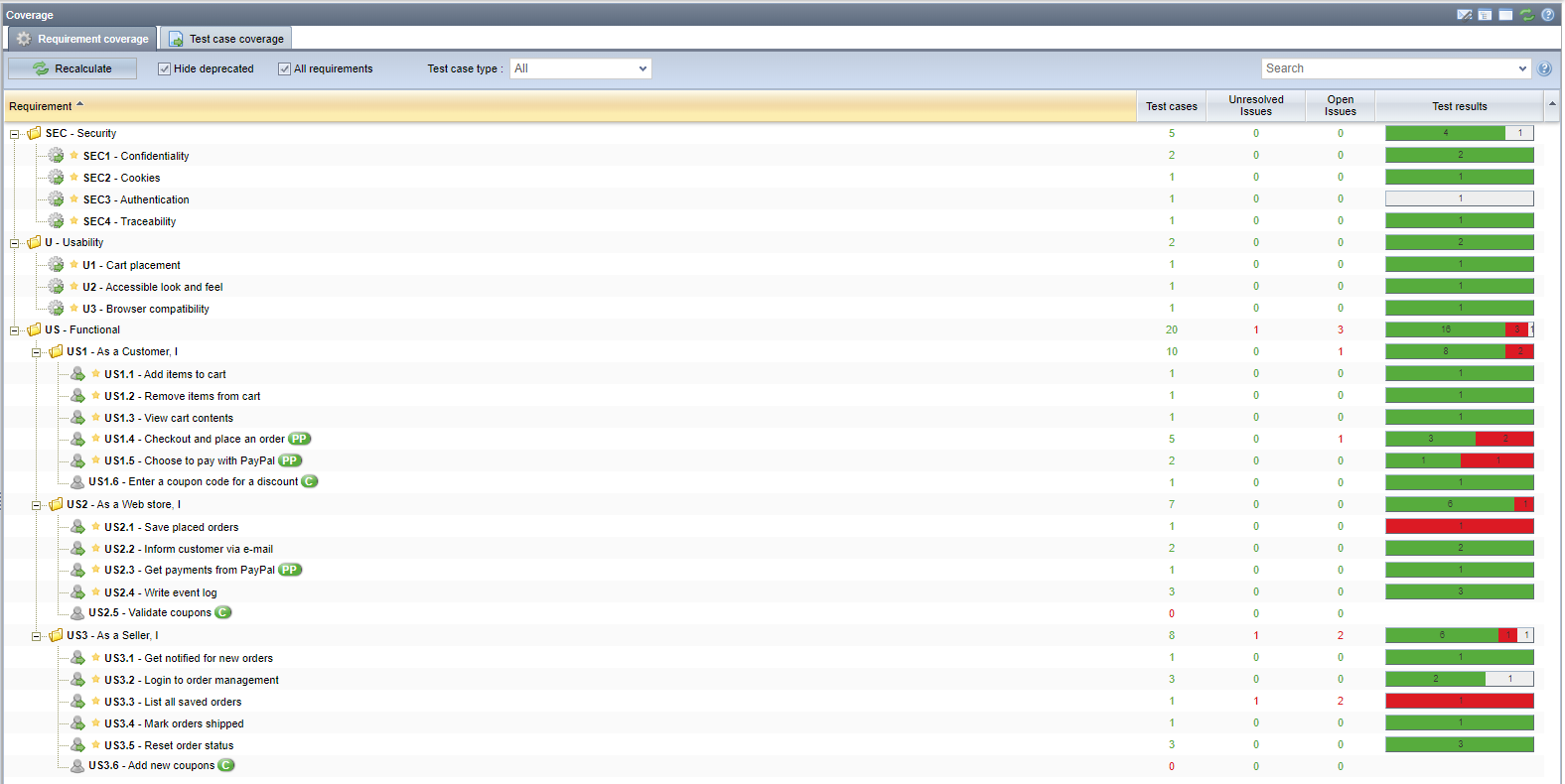Click the star icon of US3.5 Reset order
The image size is (1565, 784).
(x=95, y=744)
